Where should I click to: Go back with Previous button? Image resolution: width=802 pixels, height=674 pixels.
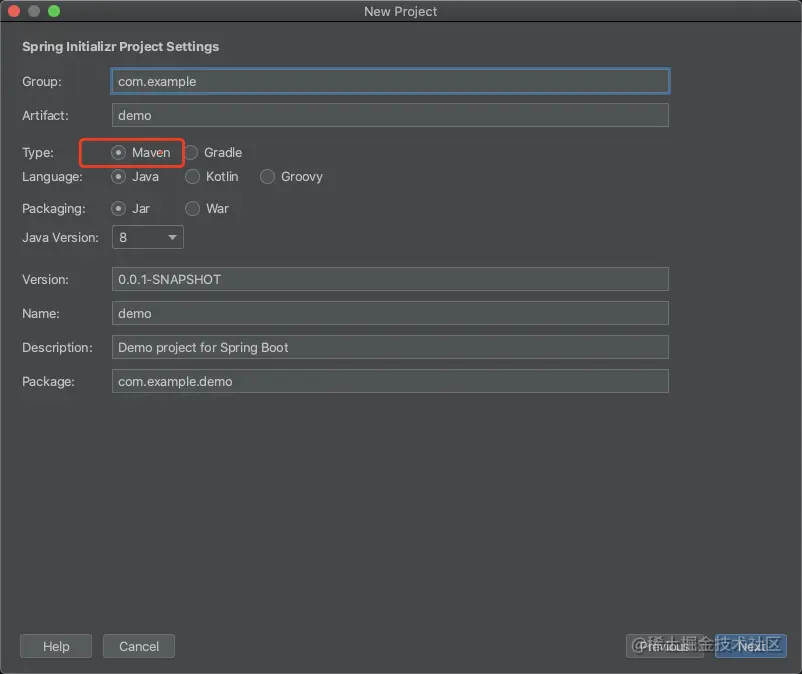[x=665, y=646]
